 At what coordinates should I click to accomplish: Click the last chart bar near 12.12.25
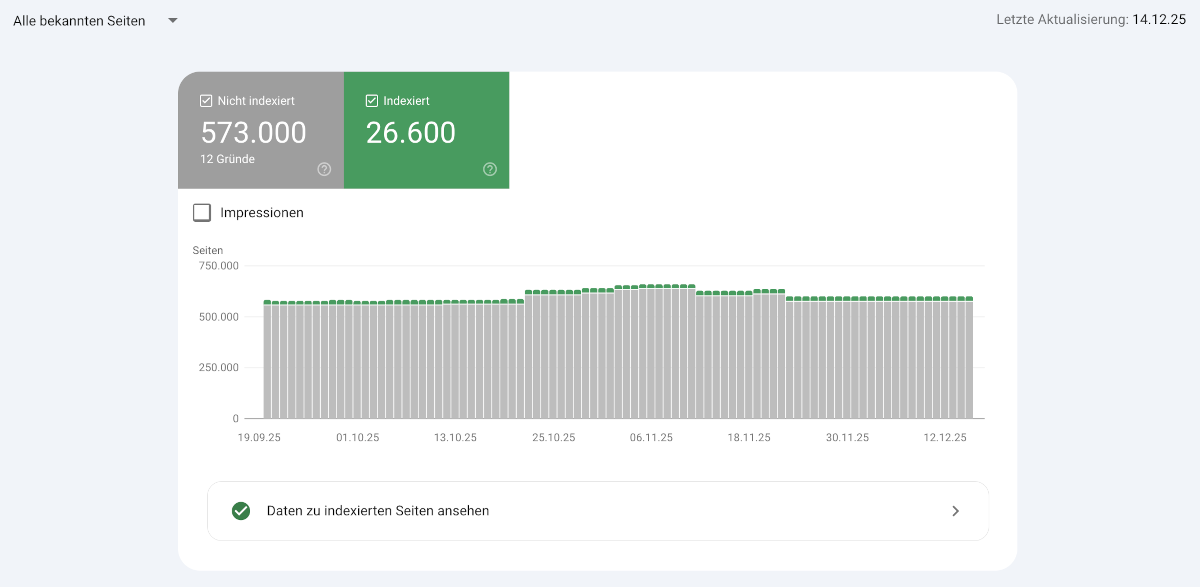tap(968, 360)
